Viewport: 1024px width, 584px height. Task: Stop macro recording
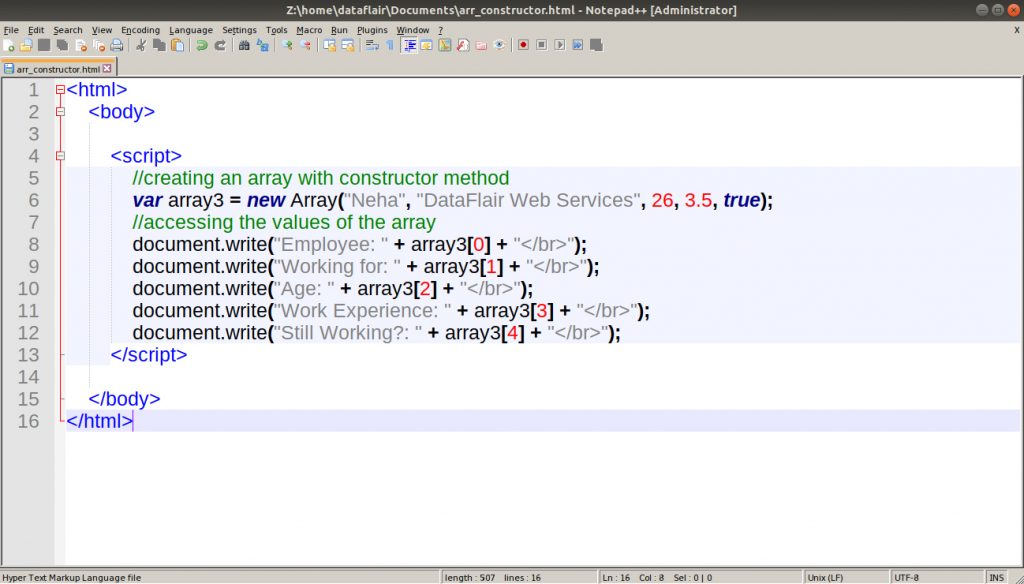(x=541, y=45)
